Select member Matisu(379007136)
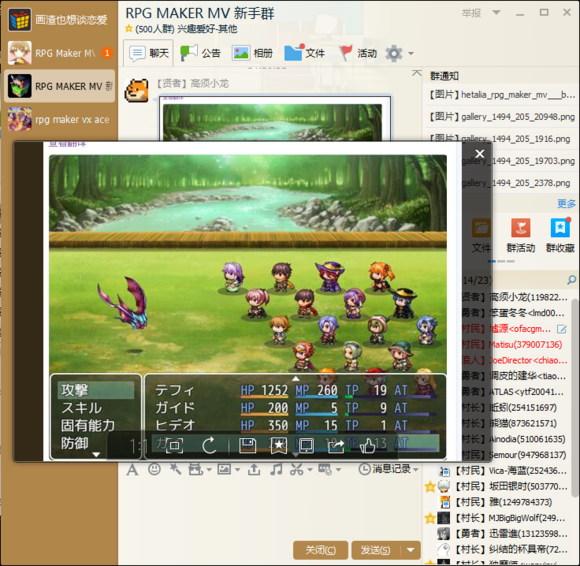 [x=525, y=344]
